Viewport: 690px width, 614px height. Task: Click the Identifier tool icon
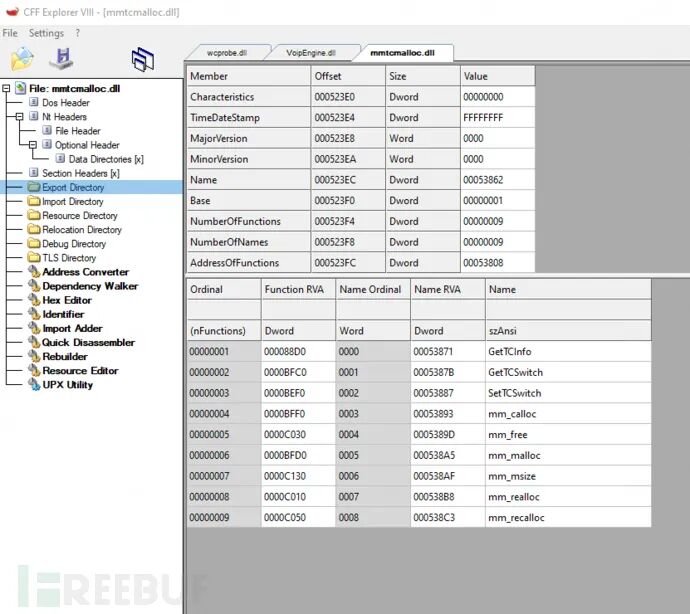pyautogui.click(x=34, y=314)
